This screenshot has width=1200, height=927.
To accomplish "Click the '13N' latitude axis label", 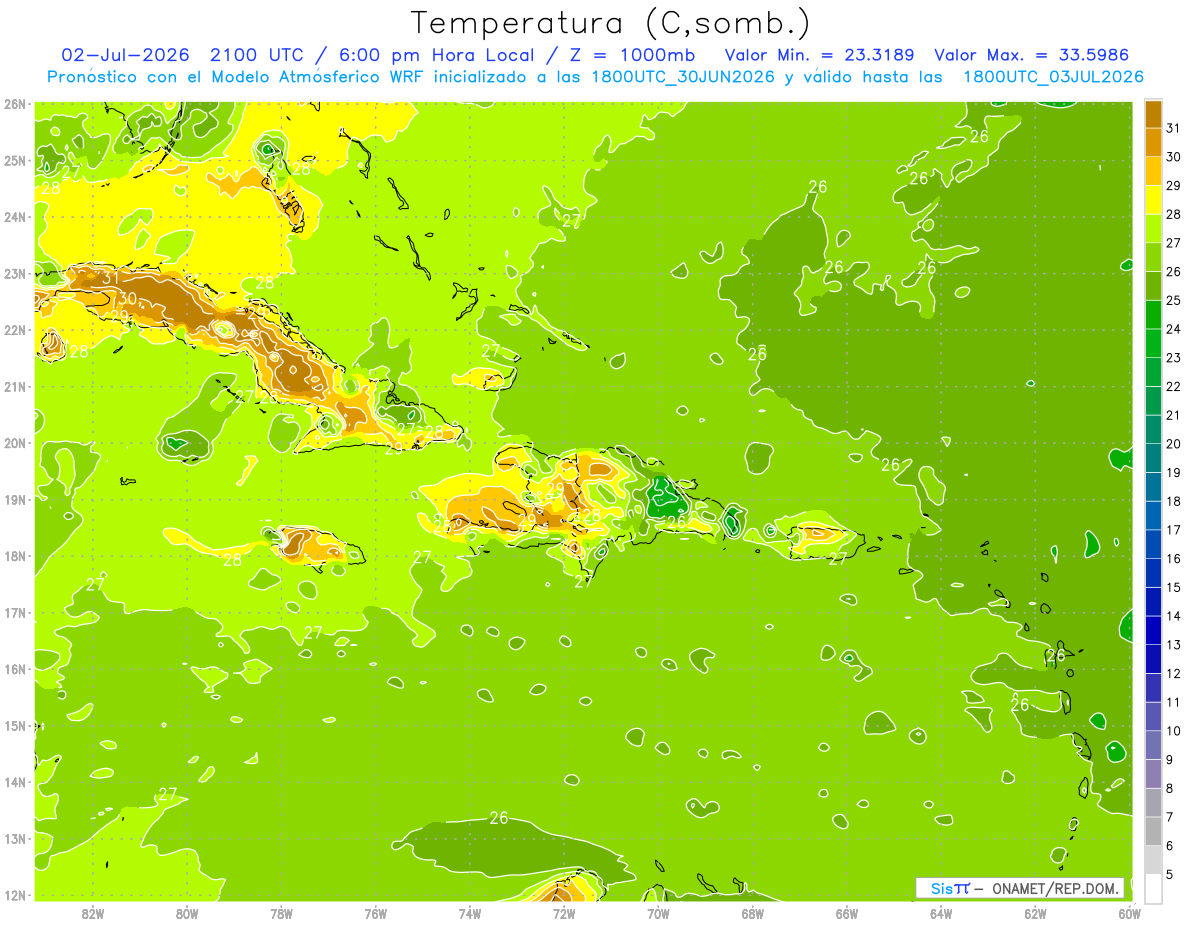I will coord(14,839).
